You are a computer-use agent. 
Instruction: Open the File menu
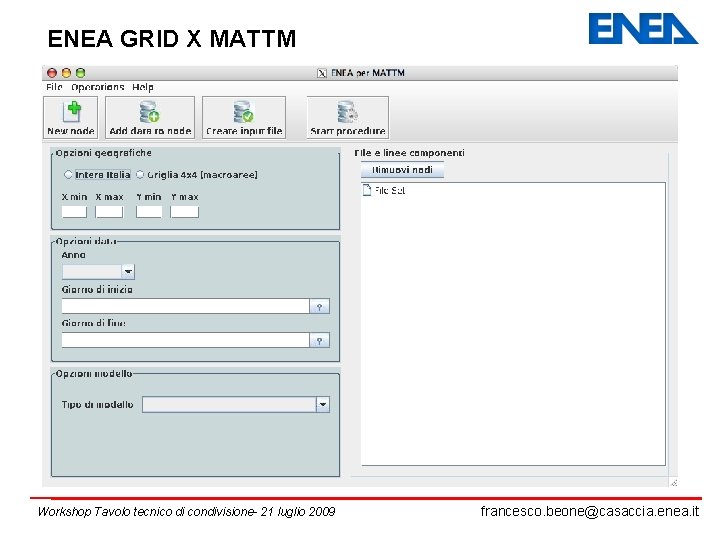(54, 87)
